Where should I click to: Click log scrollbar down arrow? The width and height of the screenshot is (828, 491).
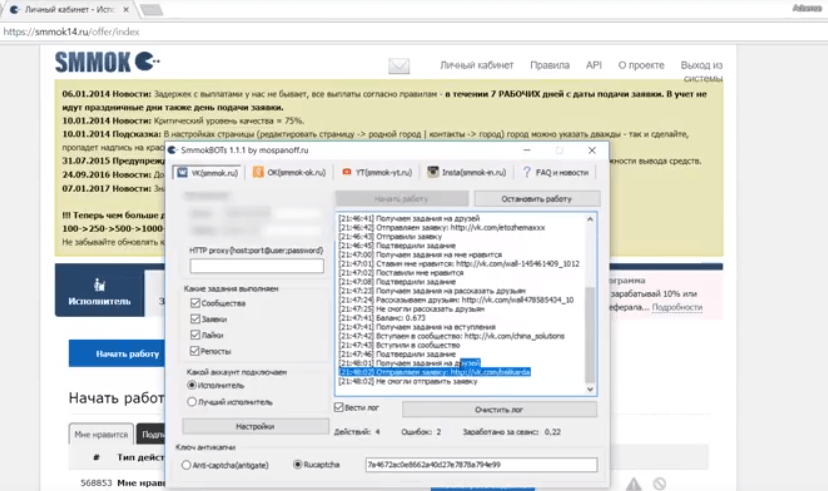pyautogui.click(x=590, y=390)
